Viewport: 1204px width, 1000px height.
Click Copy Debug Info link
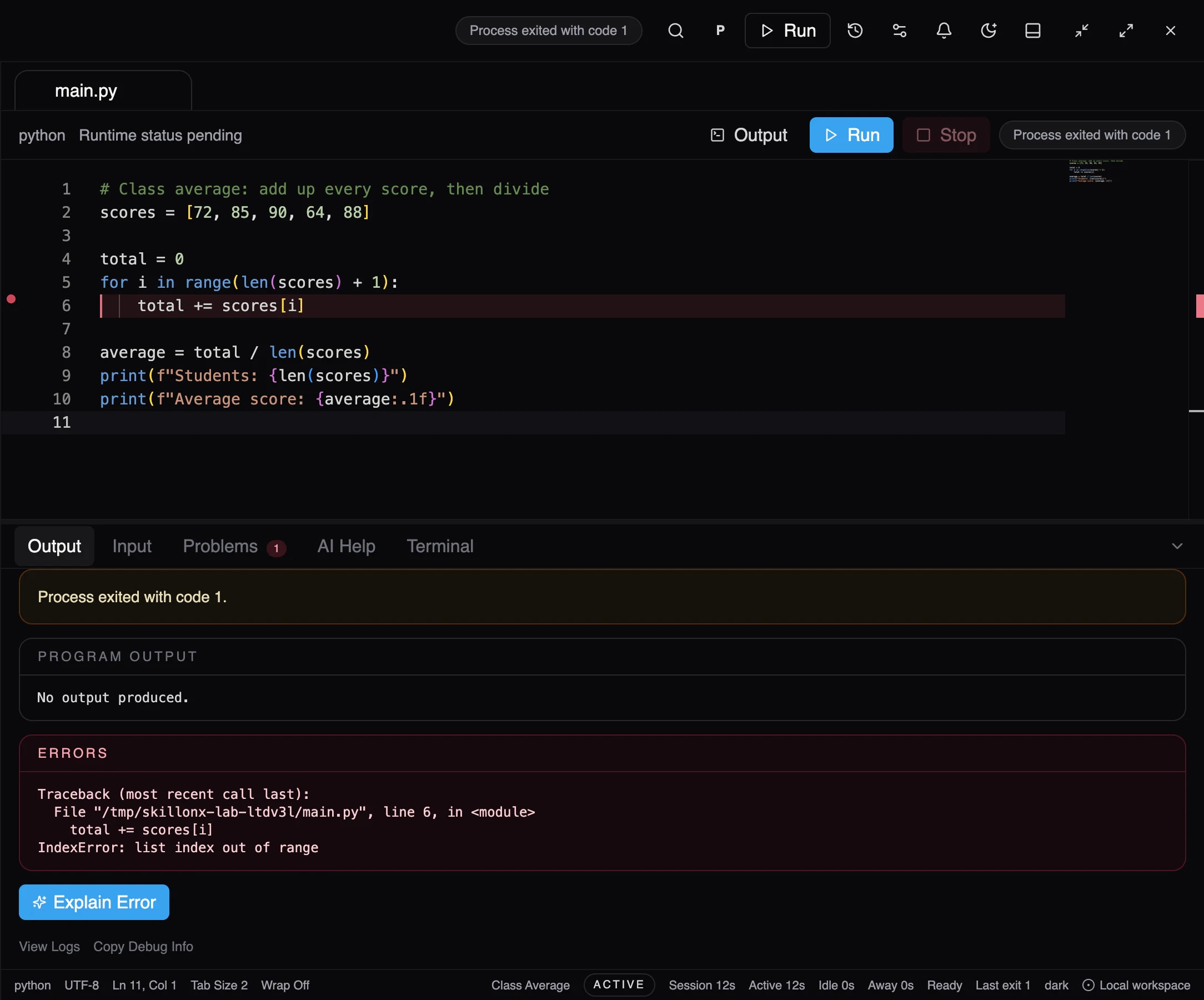coord(143,947)
